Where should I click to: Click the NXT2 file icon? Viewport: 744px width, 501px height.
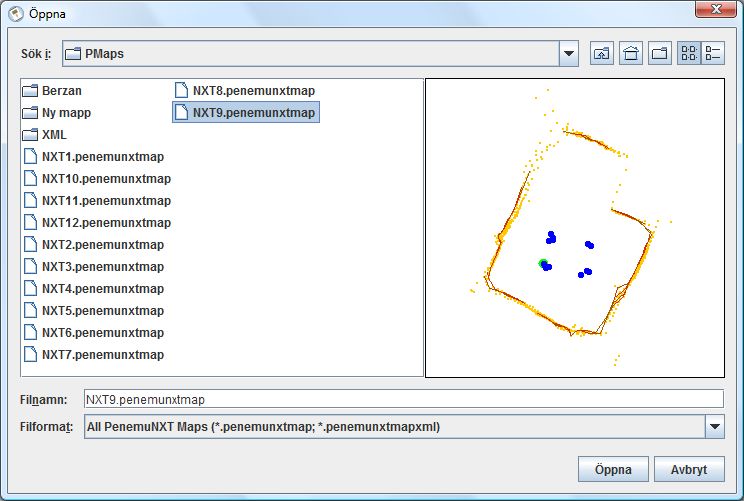pyautogui.click(x=30, y=244)
